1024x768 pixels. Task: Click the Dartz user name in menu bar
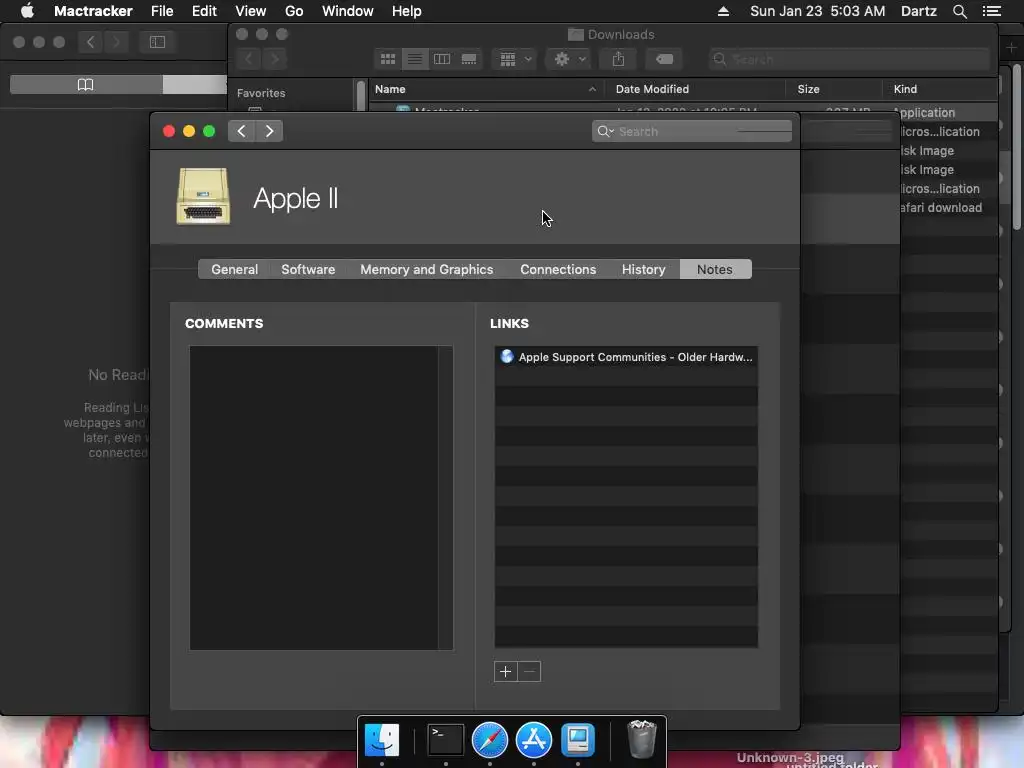tap(918, 11)
